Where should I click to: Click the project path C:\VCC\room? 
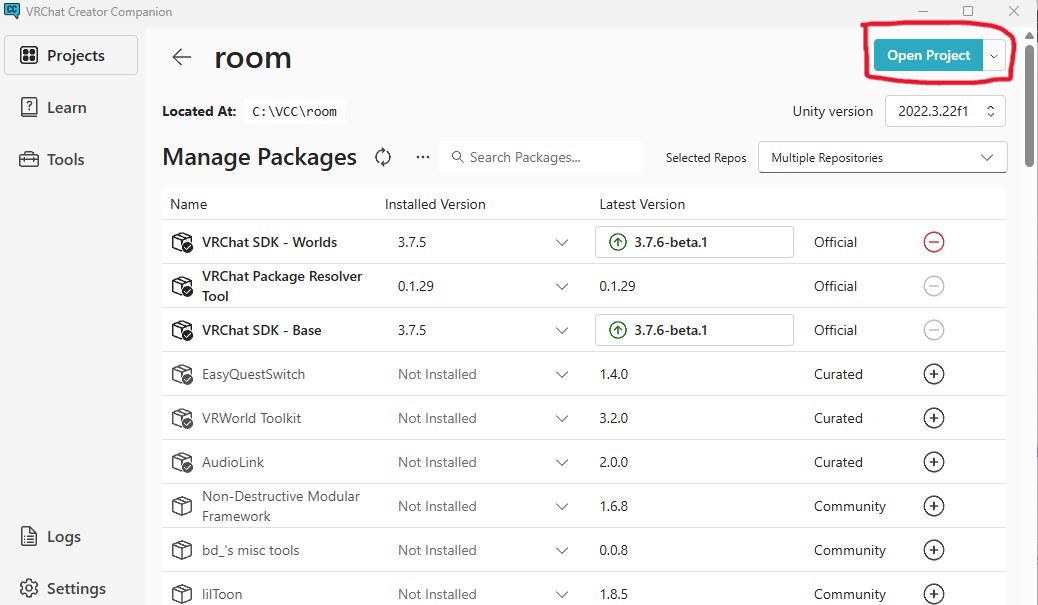tap(295, 112)
